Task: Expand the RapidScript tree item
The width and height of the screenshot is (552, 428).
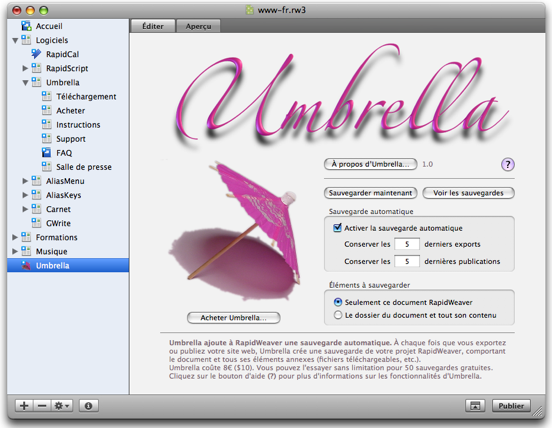Action: [x=25, y=68]
